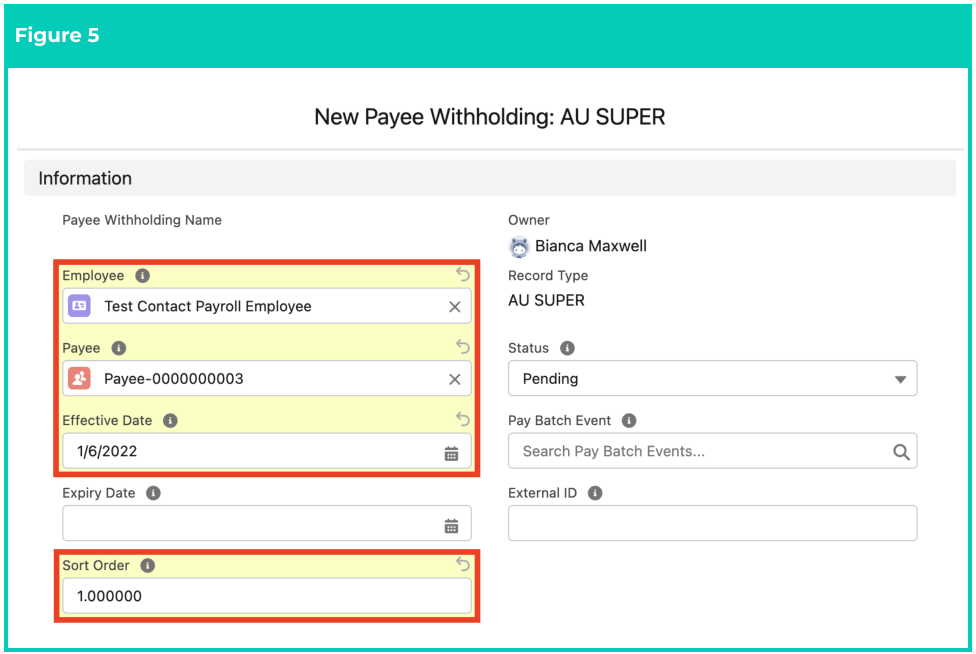Click owner name Bianca Maxwell

coord(591,246)
